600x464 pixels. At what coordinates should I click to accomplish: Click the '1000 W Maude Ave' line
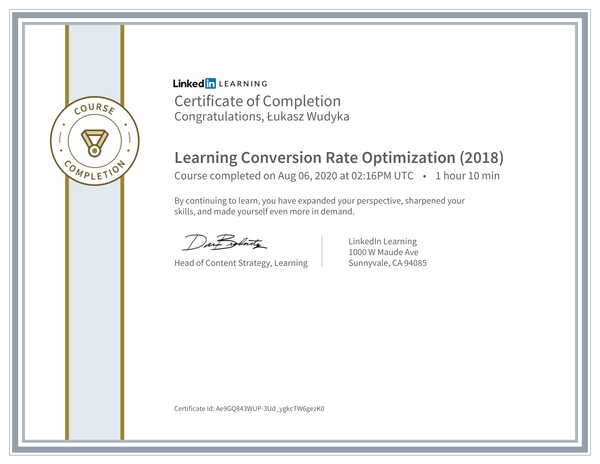pyautogui.click(x=383, y=252)
